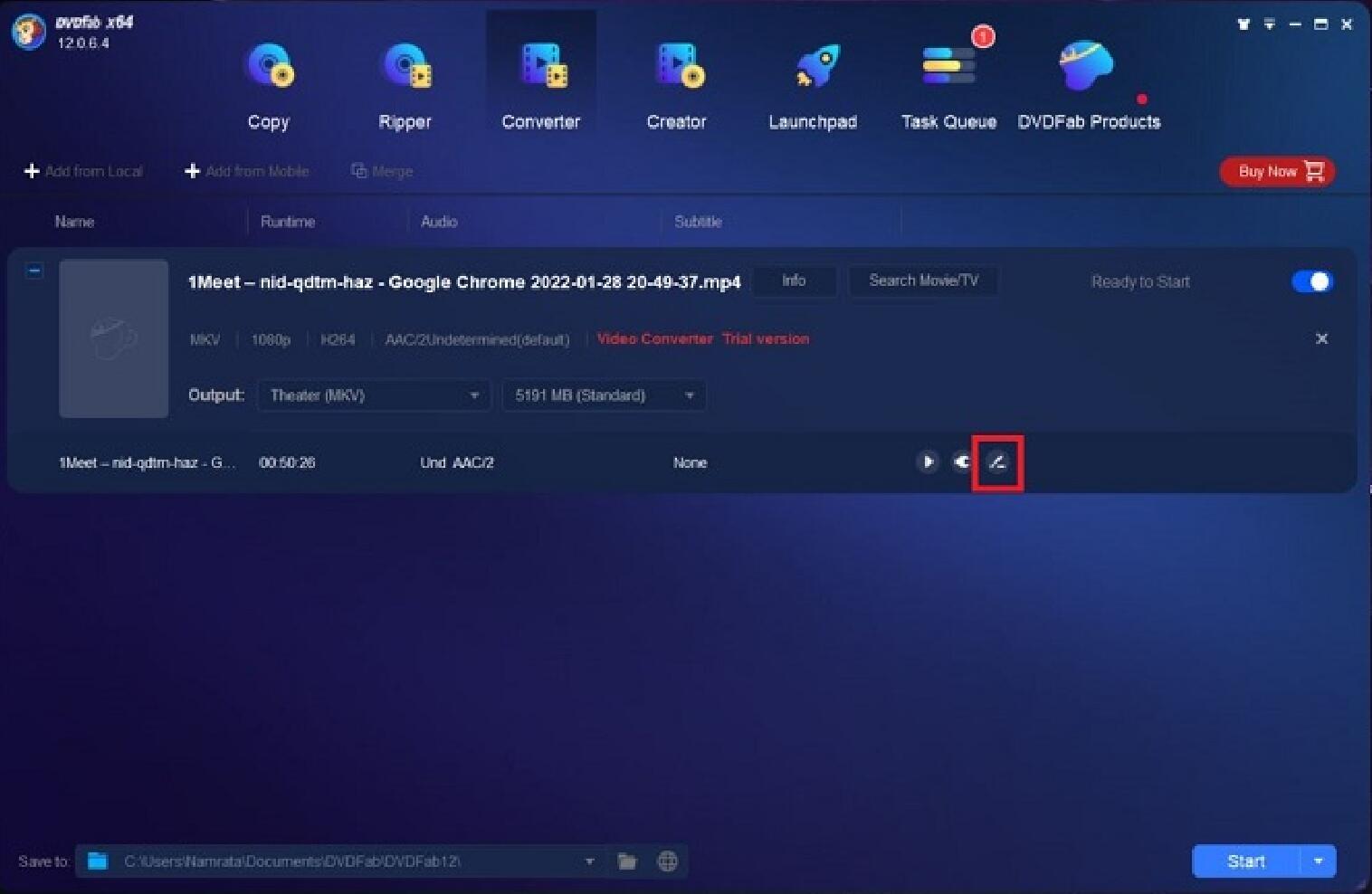Click the Save to folder type icon
Image resolution: width=1372 pixels, height=894 pixels.
98,861
